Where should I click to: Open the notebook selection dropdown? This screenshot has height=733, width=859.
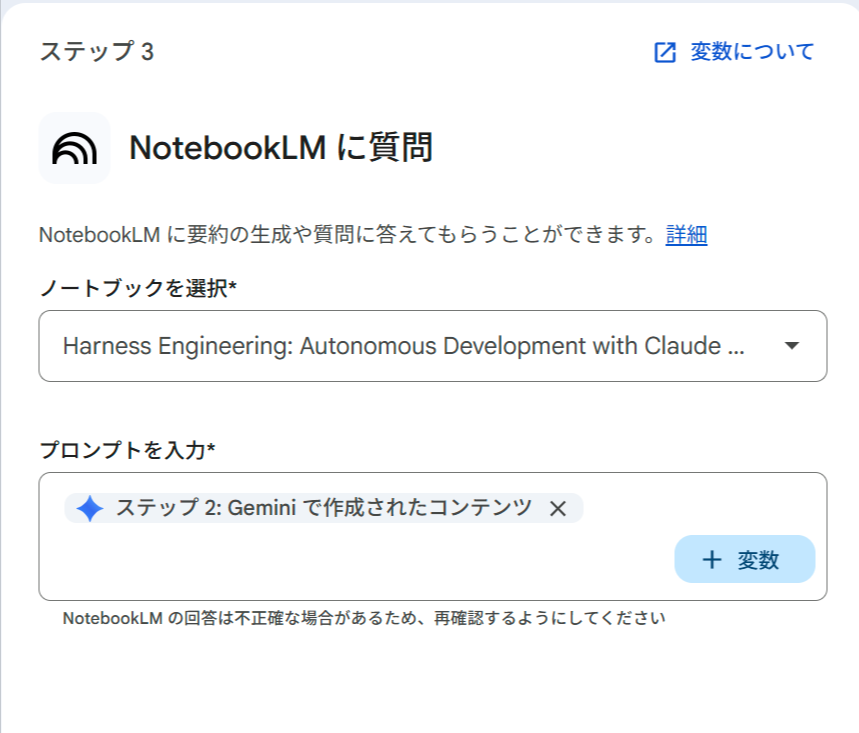coord(433,346)
